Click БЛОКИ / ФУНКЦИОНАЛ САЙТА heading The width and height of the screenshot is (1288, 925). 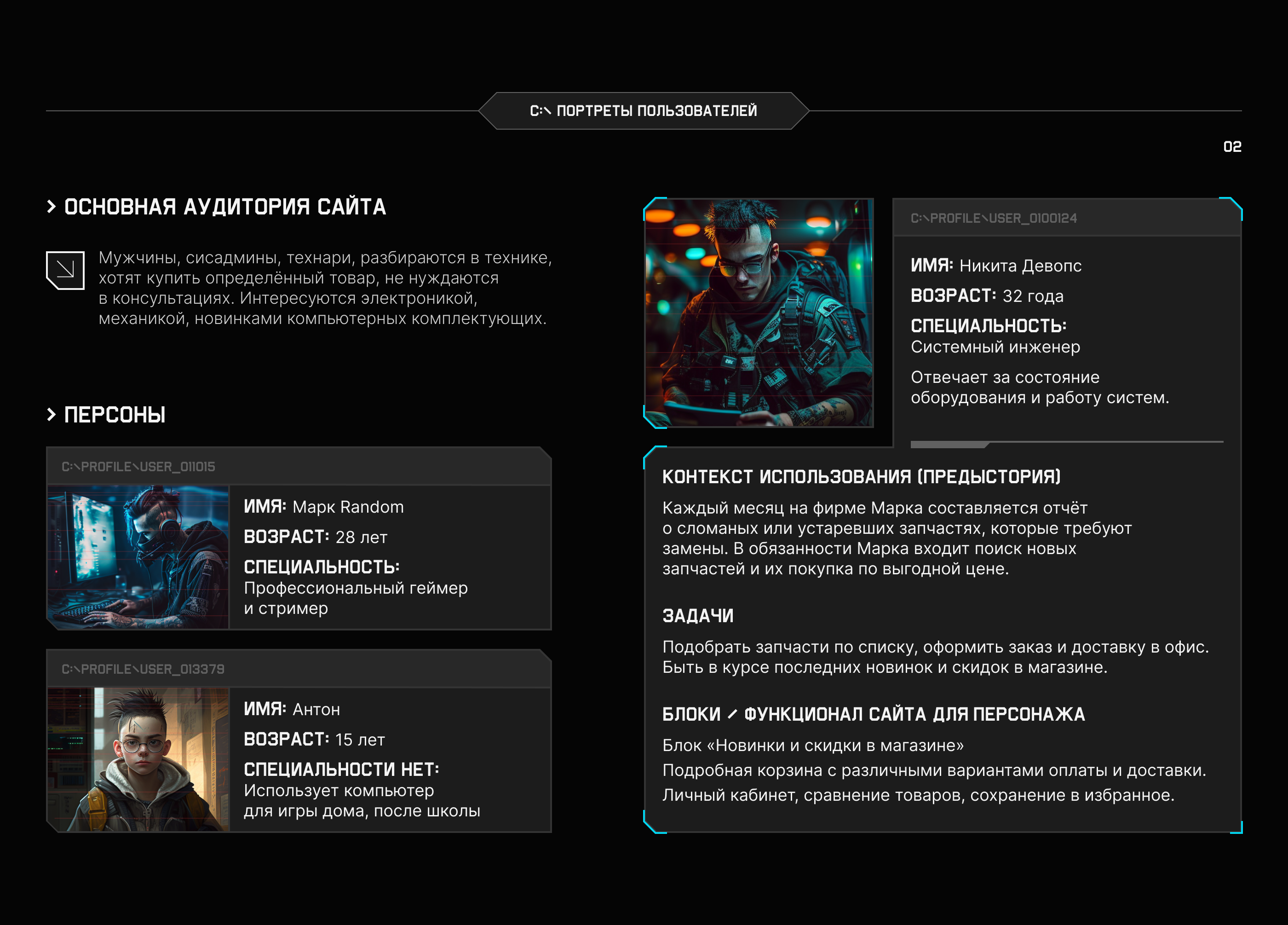pyautogui.click(x=873, y=714)
